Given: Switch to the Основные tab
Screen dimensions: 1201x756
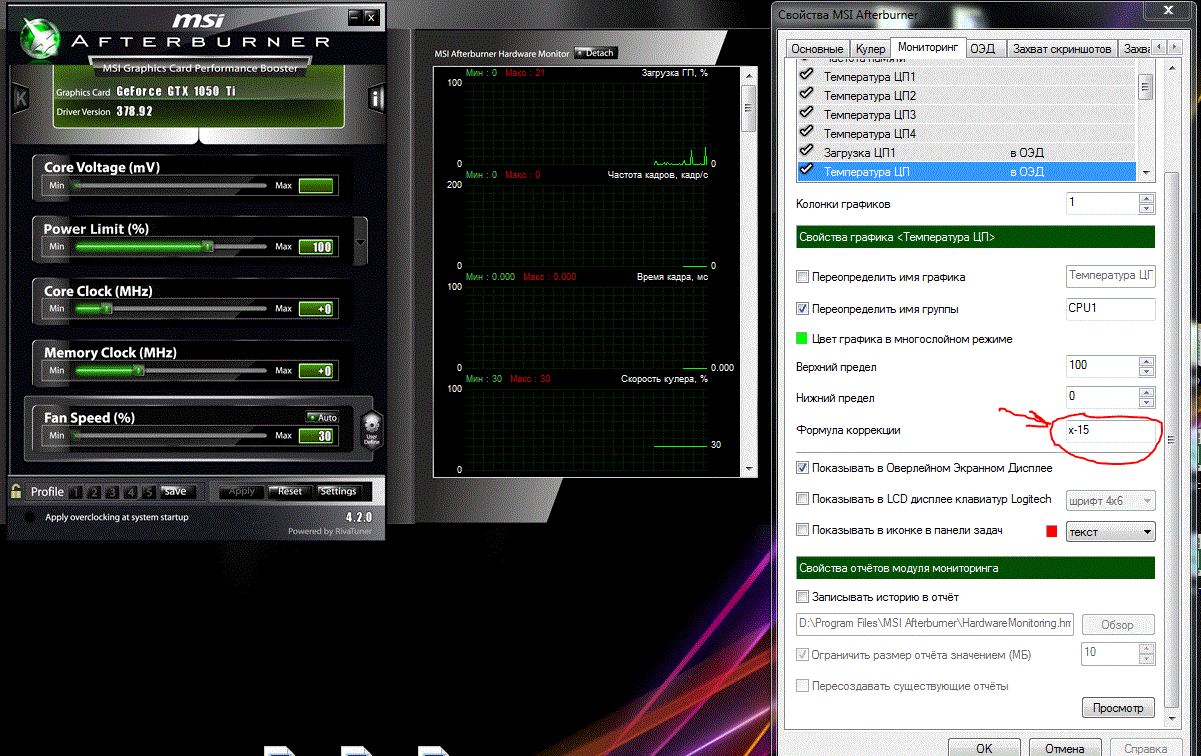Looking at the screenshot, I should tap(817, 49).
